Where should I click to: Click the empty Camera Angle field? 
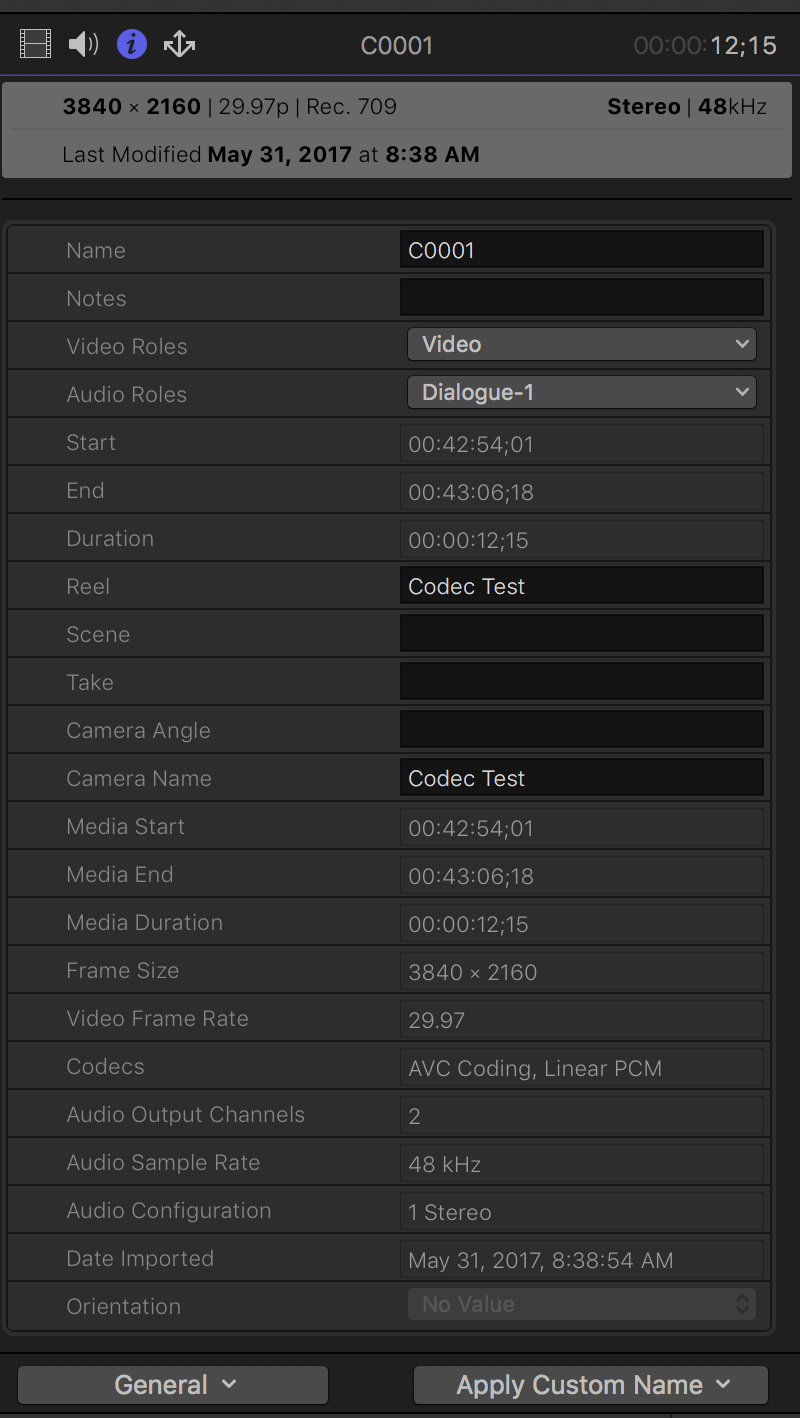coord(581,730)
